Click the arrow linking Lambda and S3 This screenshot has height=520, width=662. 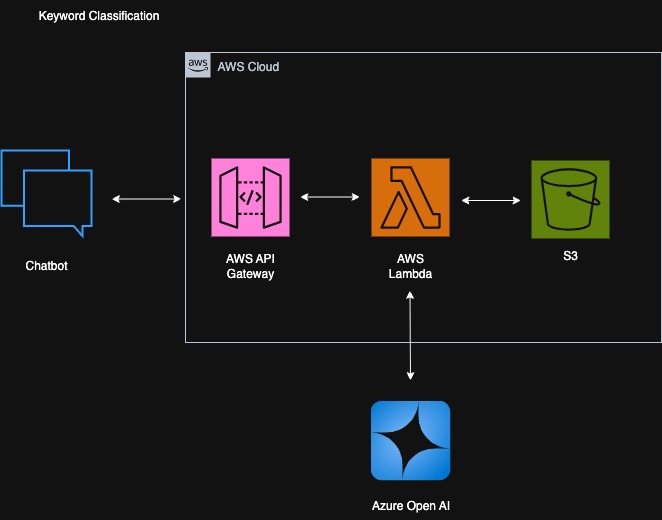490,200
